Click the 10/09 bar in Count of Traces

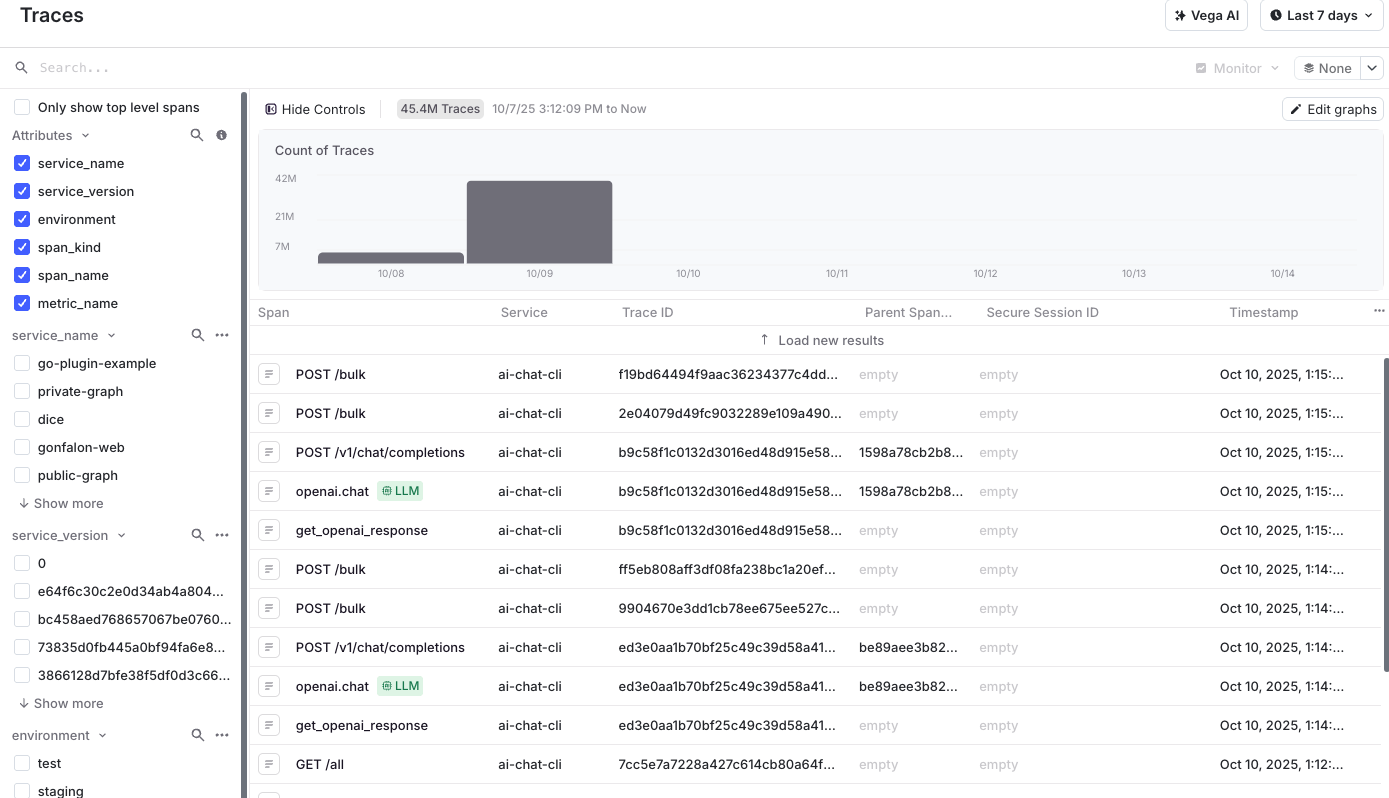coord(539,220)
